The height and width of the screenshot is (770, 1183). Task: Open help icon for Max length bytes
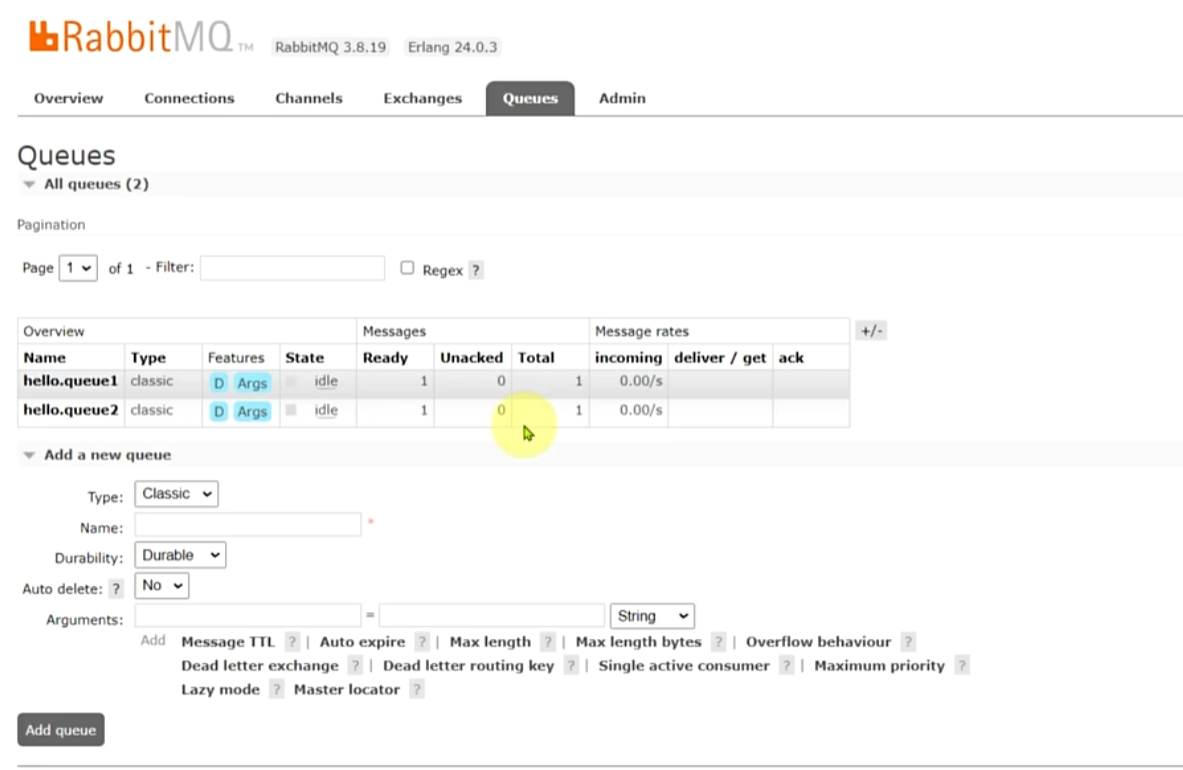719,642
